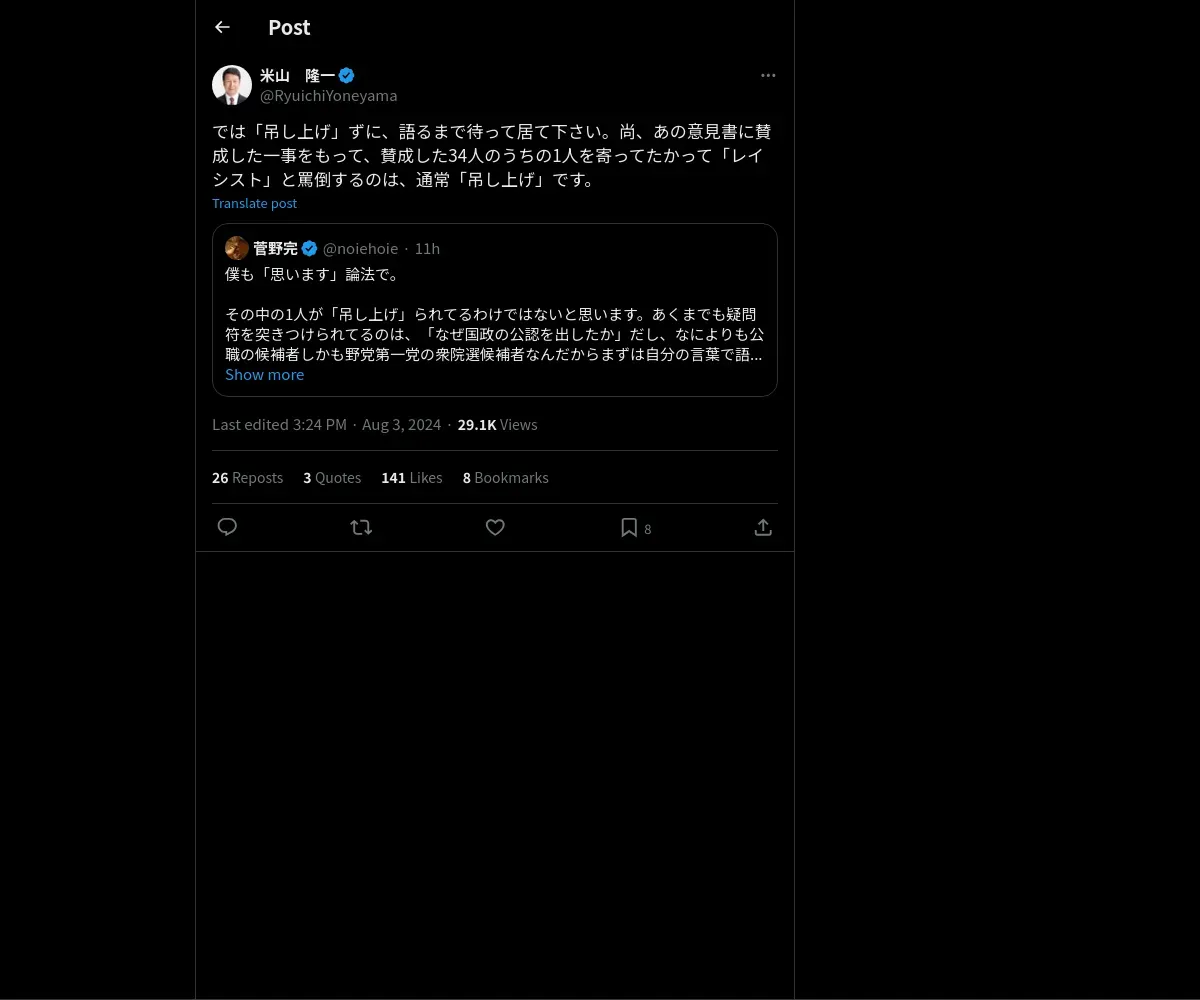
Task: Bookmark the post with ribbon icon
Action: click(629, 527)
